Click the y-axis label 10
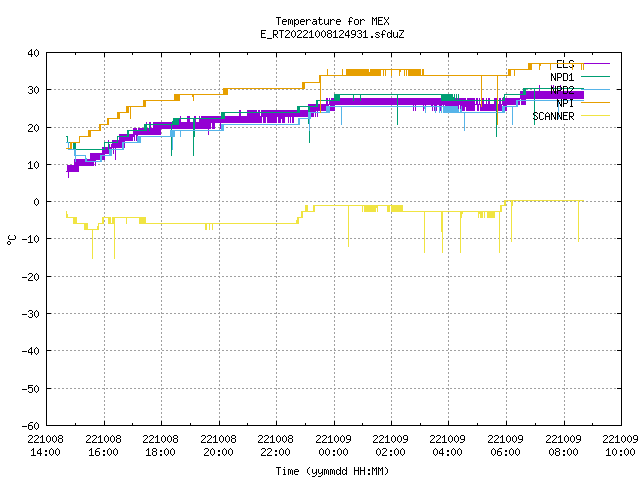Screen dimensions: 640x480 [x=33, y=165]
